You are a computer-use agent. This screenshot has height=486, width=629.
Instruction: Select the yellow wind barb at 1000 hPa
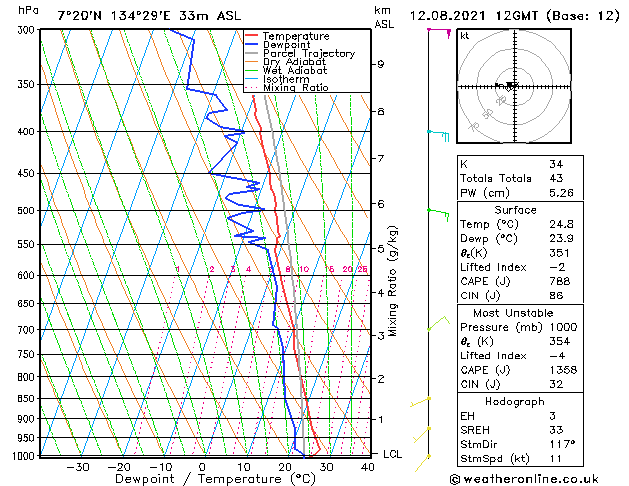[422, 463]
